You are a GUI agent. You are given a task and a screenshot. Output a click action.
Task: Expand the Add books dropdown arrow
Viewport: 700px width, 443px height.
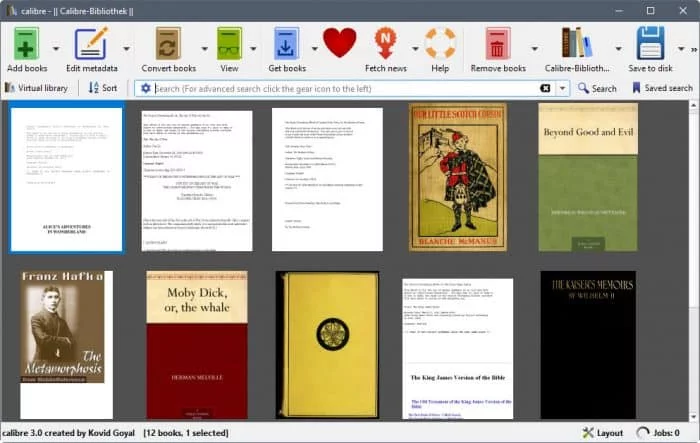55,48
